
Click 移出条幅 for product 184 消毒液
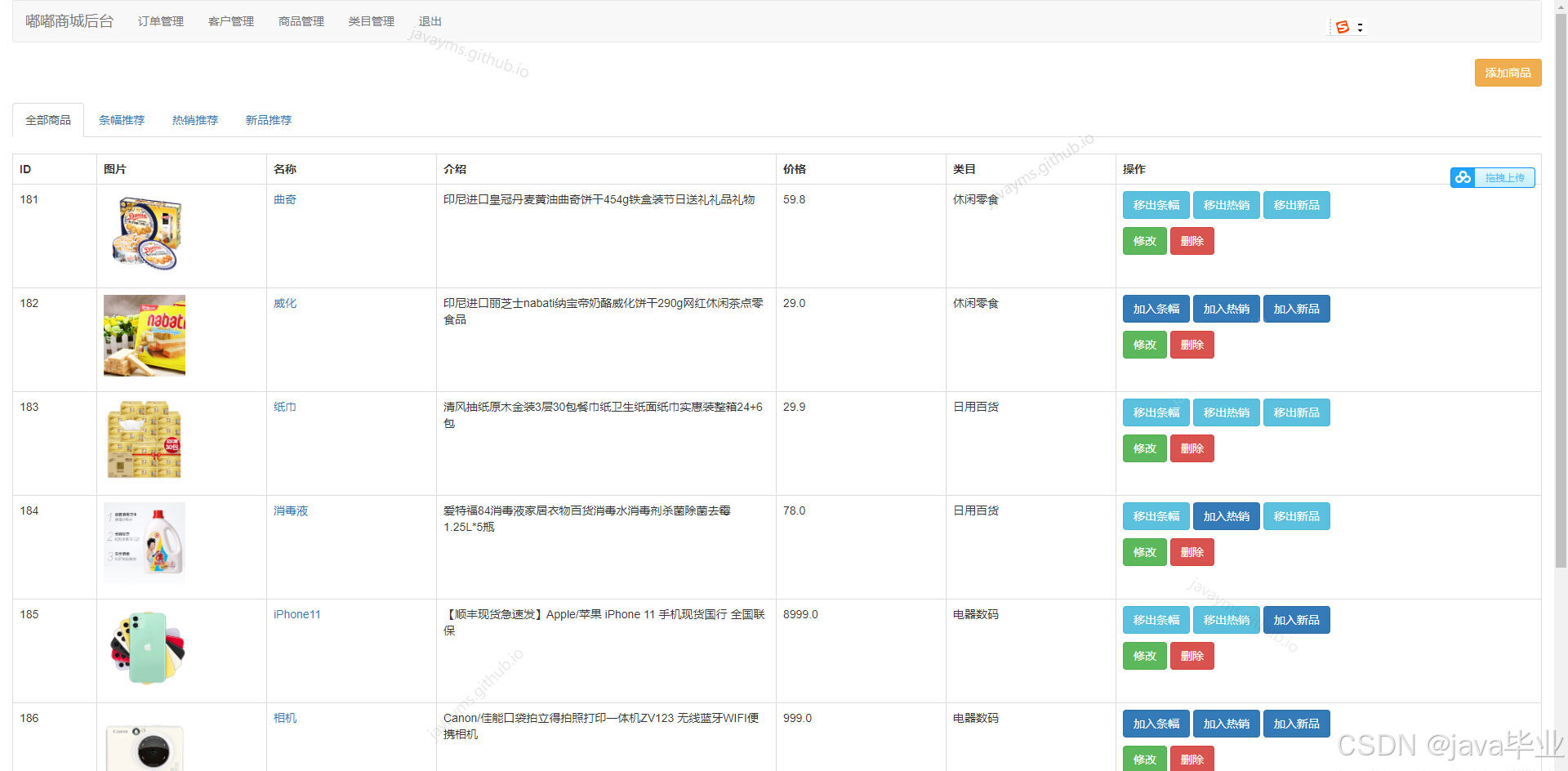tap(1156, 516)
